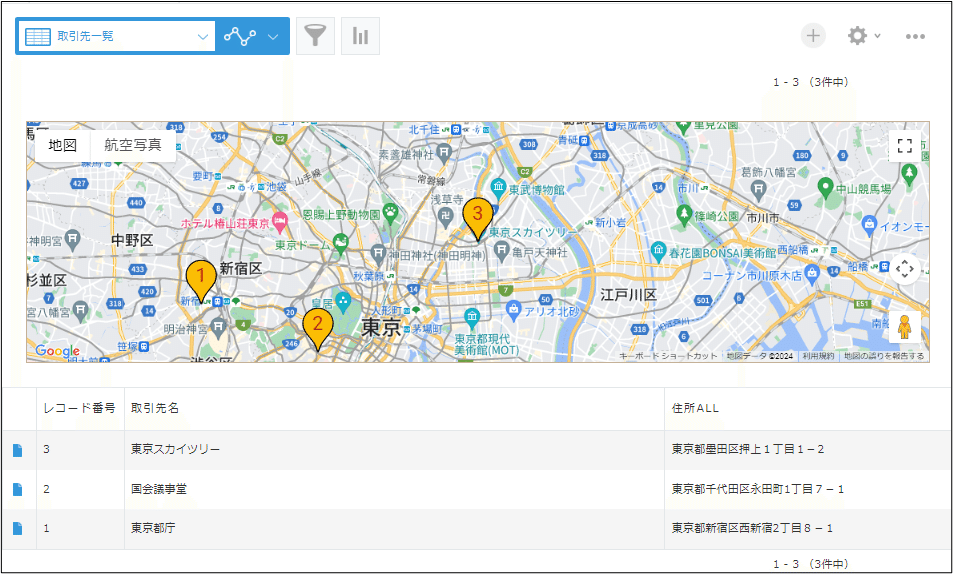Click address 東京都墨田区押上１丁目１－２
953x574 pixels.
coord(748,449)
